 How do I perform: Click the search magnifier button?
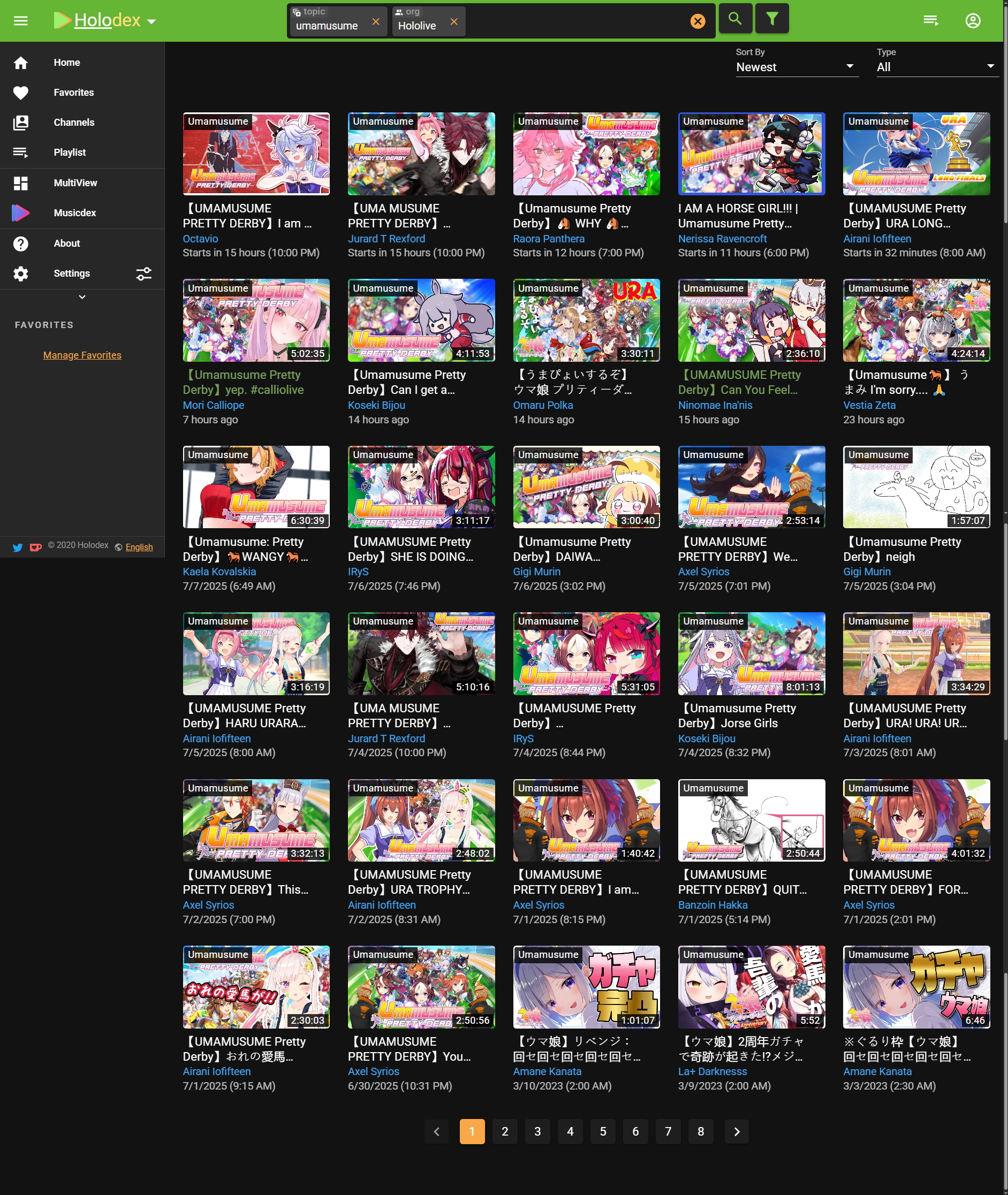click(735, 19)
